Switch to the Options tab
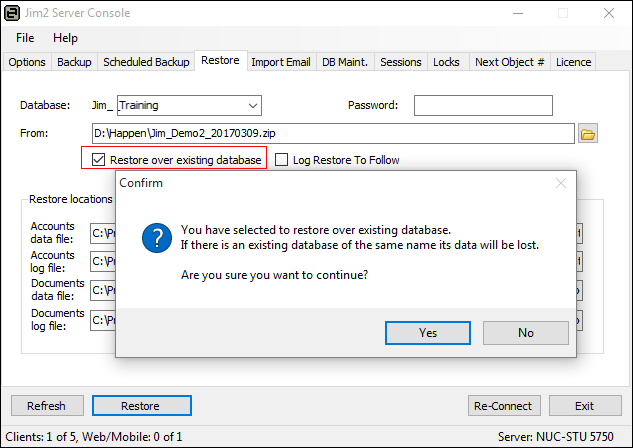Viewport: 633px width, 448px height. [27, 62]
